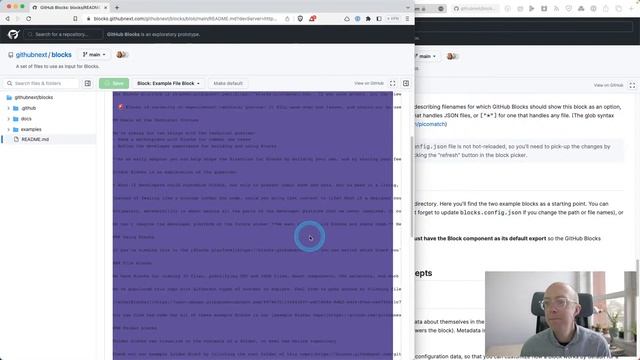Click View on GitHub in front window
This screenshot has width=640, height=360.
click(369, 83)
